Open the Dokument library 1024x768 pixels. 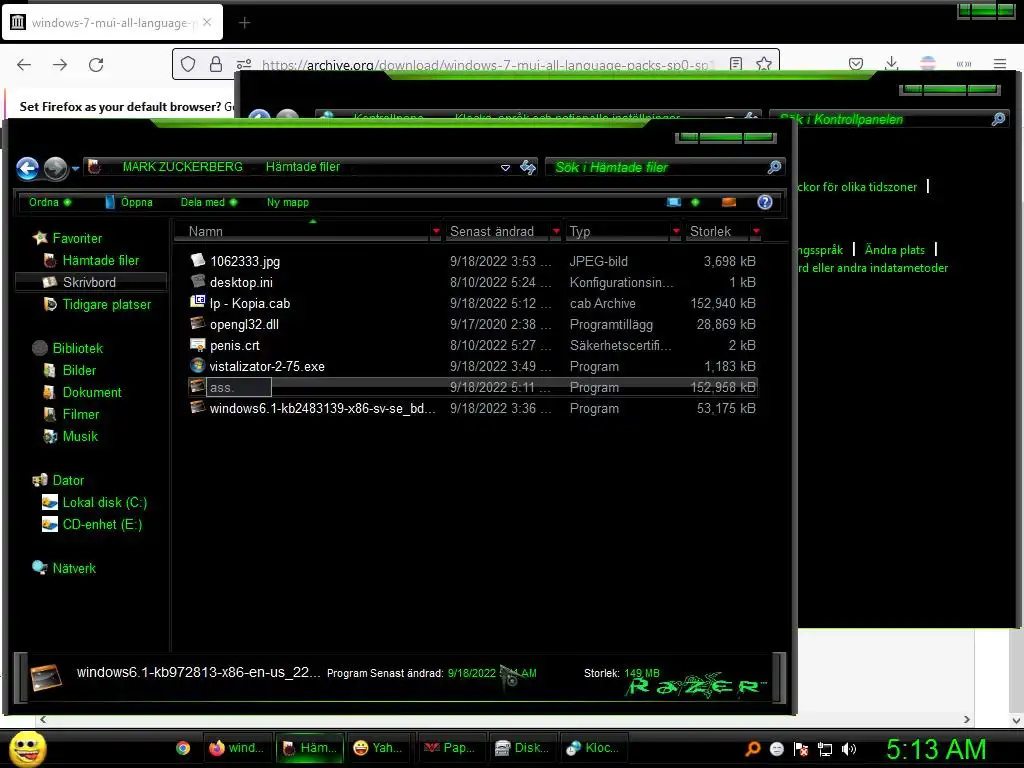(82, 392)
